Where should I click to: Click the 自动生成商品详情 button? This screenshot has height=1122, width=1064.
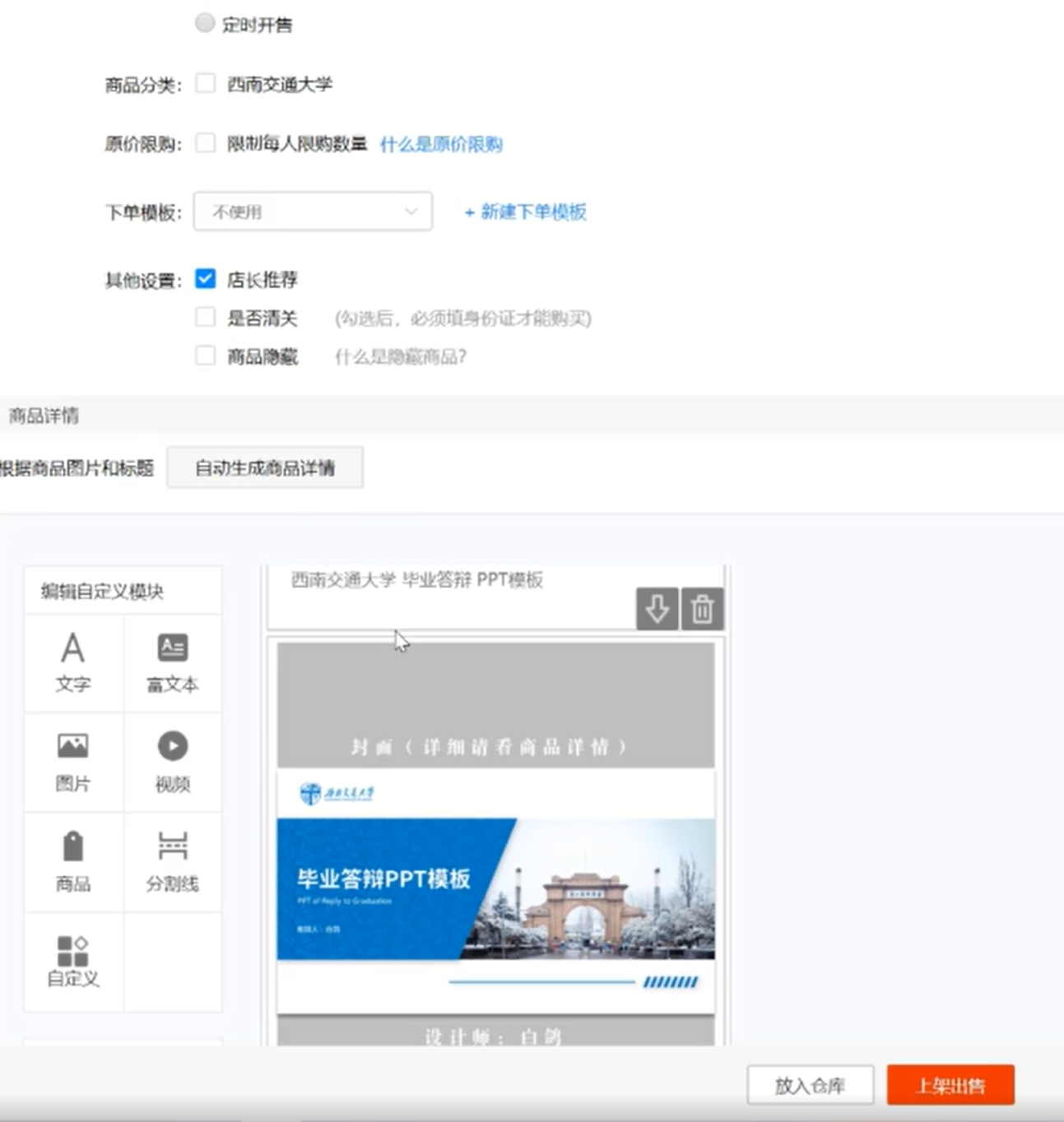pyautogui.click(x=265, y=468)
